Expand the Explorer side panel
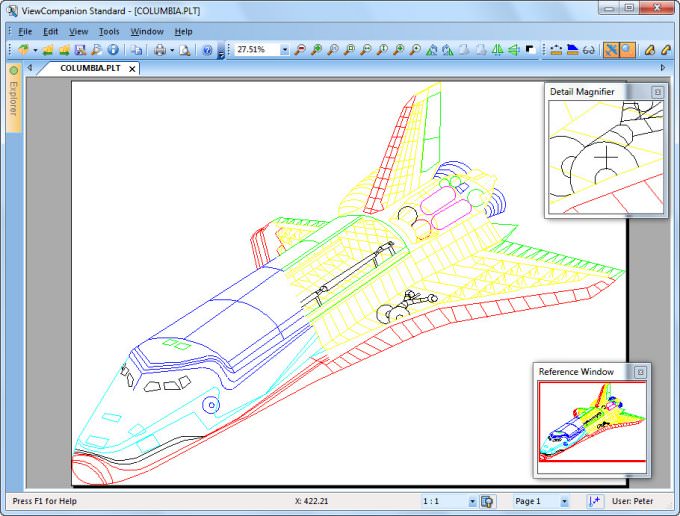This screenshot has height=516, width=680. pos(13,98)
